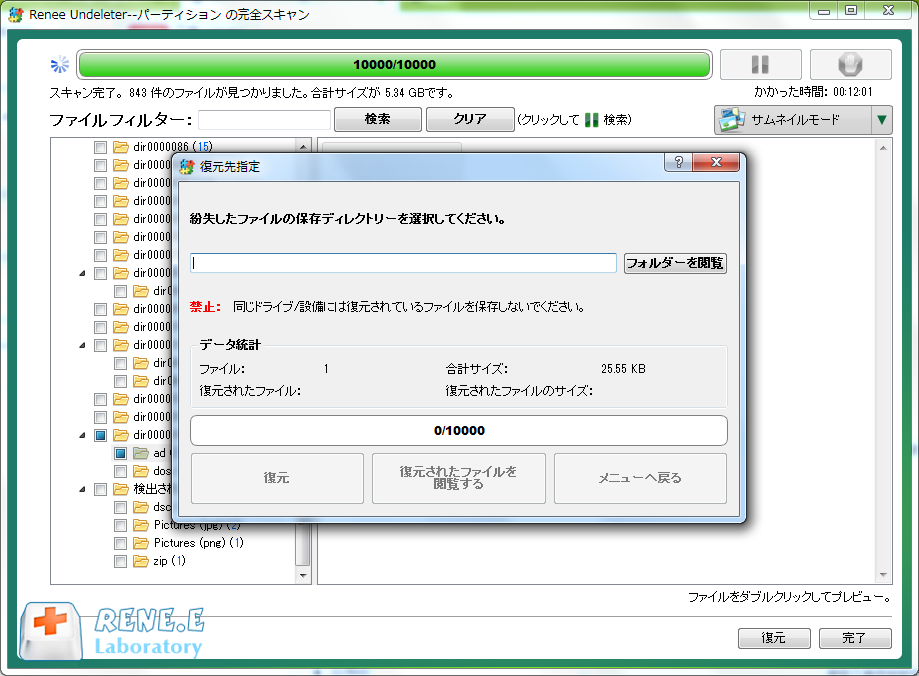Viewport: 919px width, 676px height.
Task: Click 復元 at the bottom of main window
Action: [774, 638]
